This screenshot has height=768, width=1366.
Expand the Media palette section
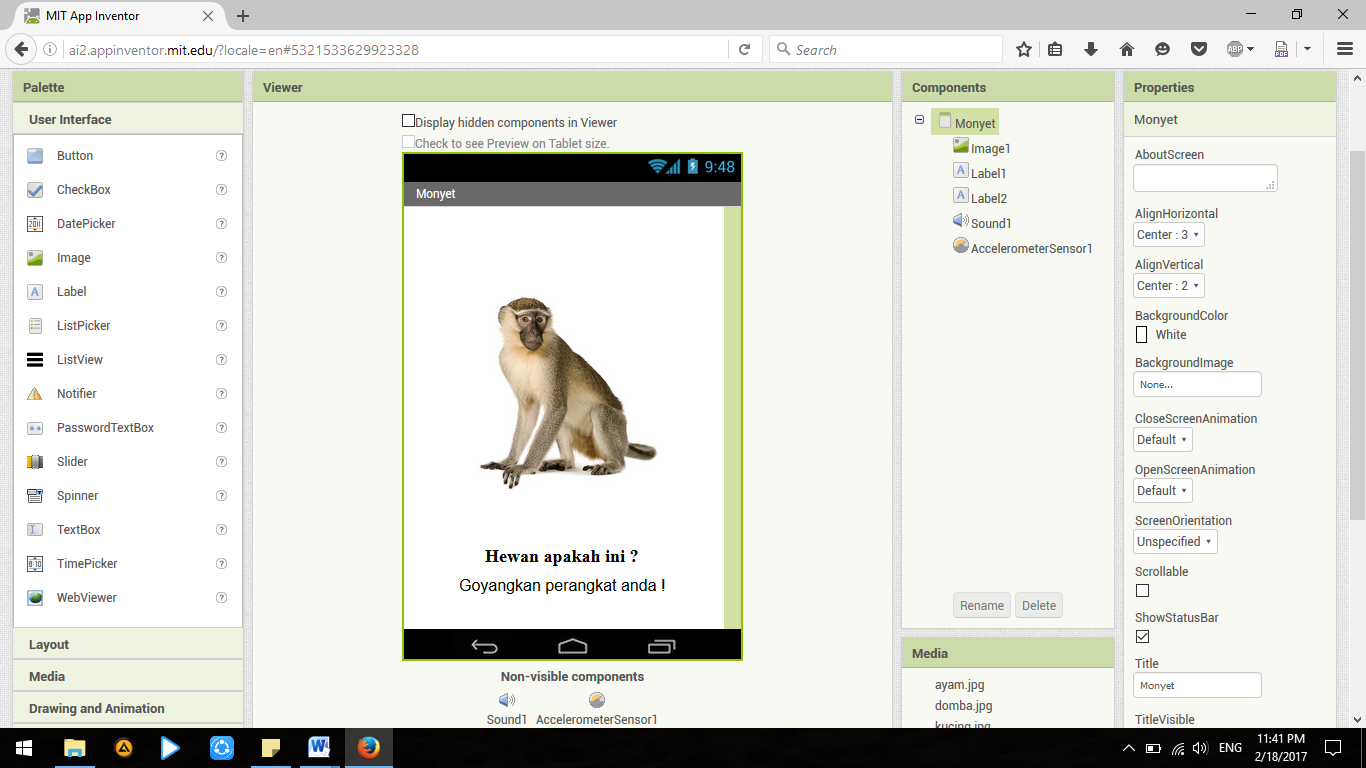(128, 677)
